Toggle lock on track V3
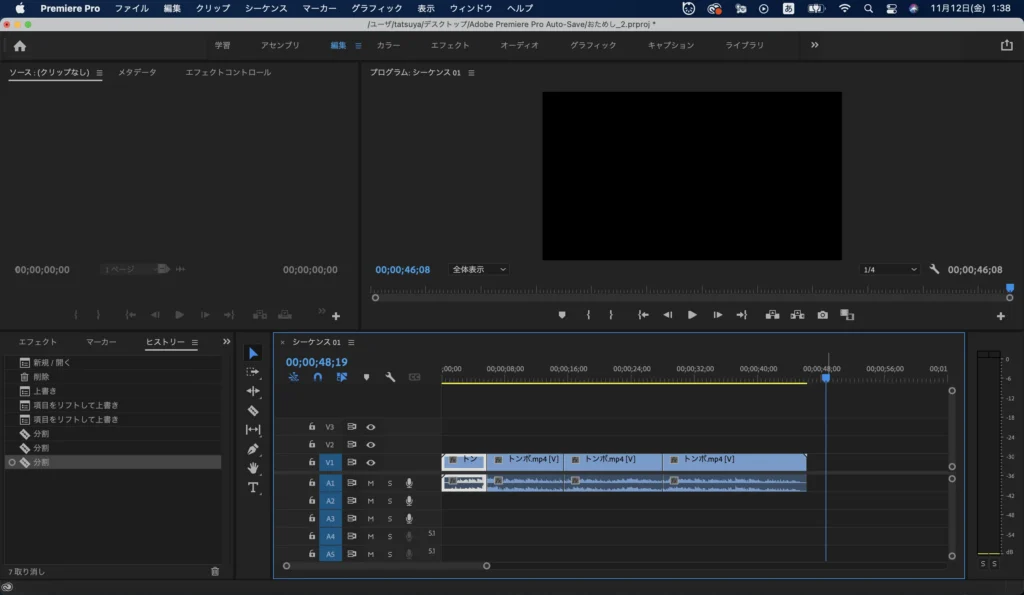 (x=312, y=427)
